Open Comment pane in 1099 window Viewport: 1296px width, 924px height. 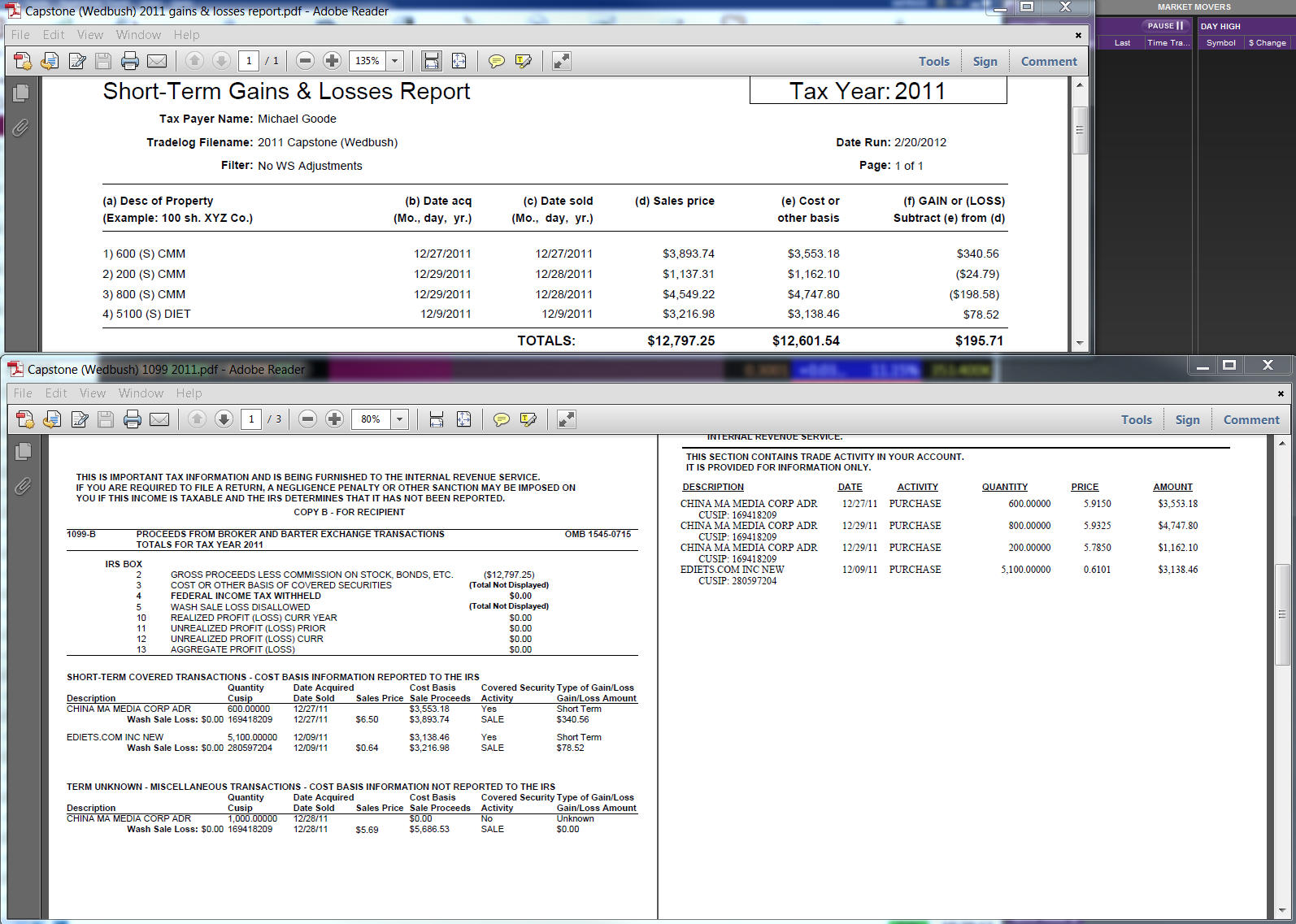coord(1250,420)
